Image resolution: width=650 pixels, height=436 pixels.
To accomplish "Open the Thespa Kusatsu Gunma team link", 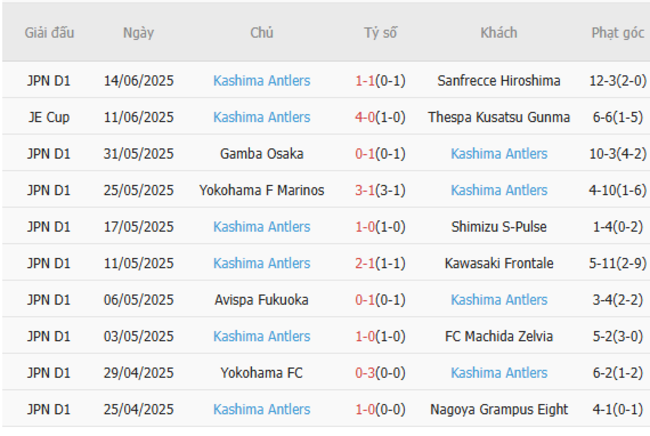I will click(x=498, y=117).
